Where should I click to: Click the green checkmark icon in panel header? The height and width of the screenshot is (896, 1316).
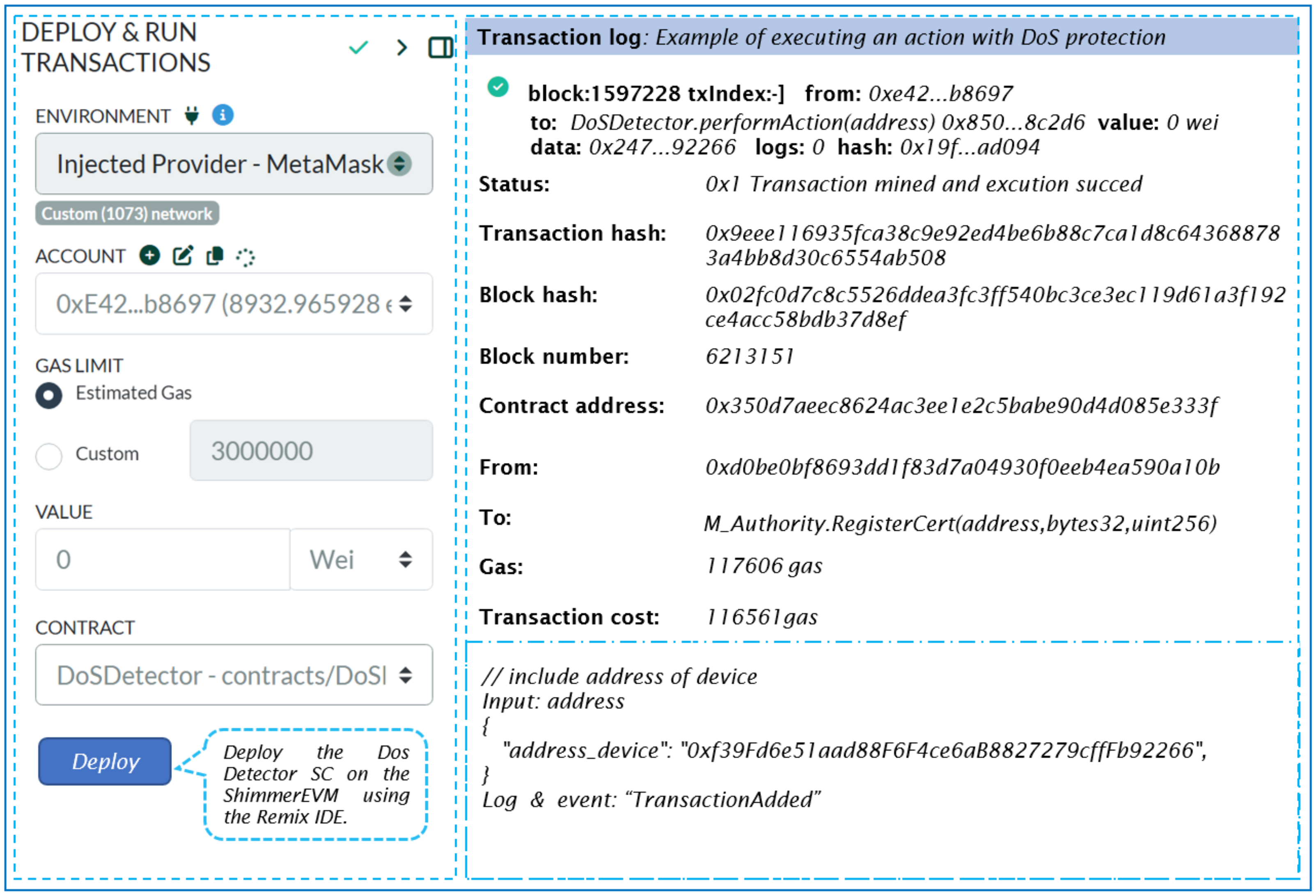[358, 48]
